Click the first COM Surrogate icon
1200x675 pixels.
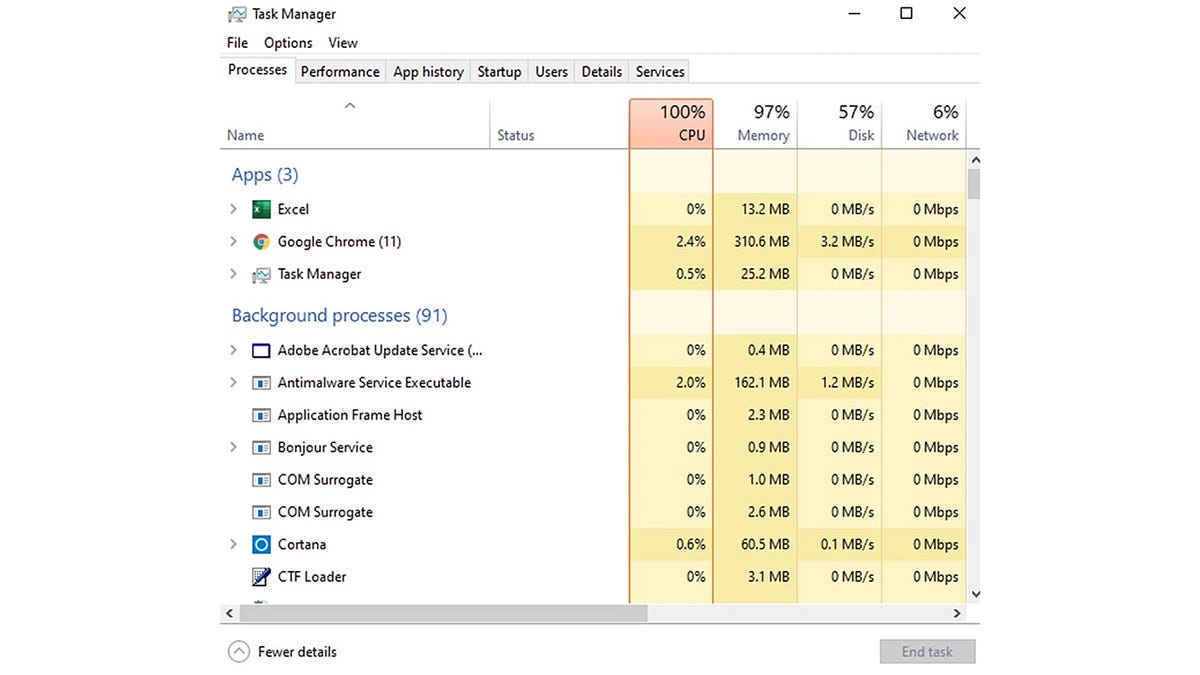[261, 479]
